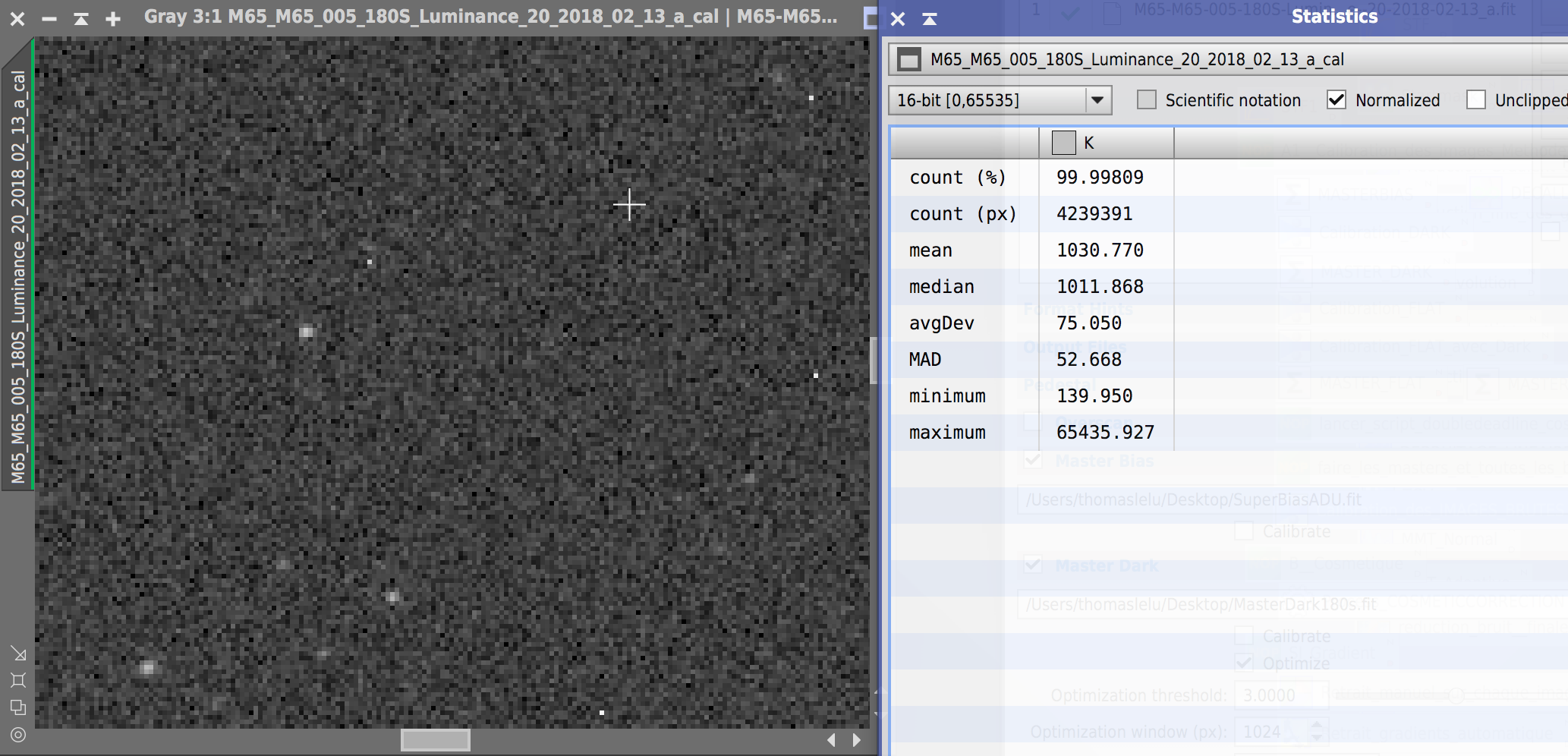
Task: Click the K channel gray swatch
Action: [1064, 143]
